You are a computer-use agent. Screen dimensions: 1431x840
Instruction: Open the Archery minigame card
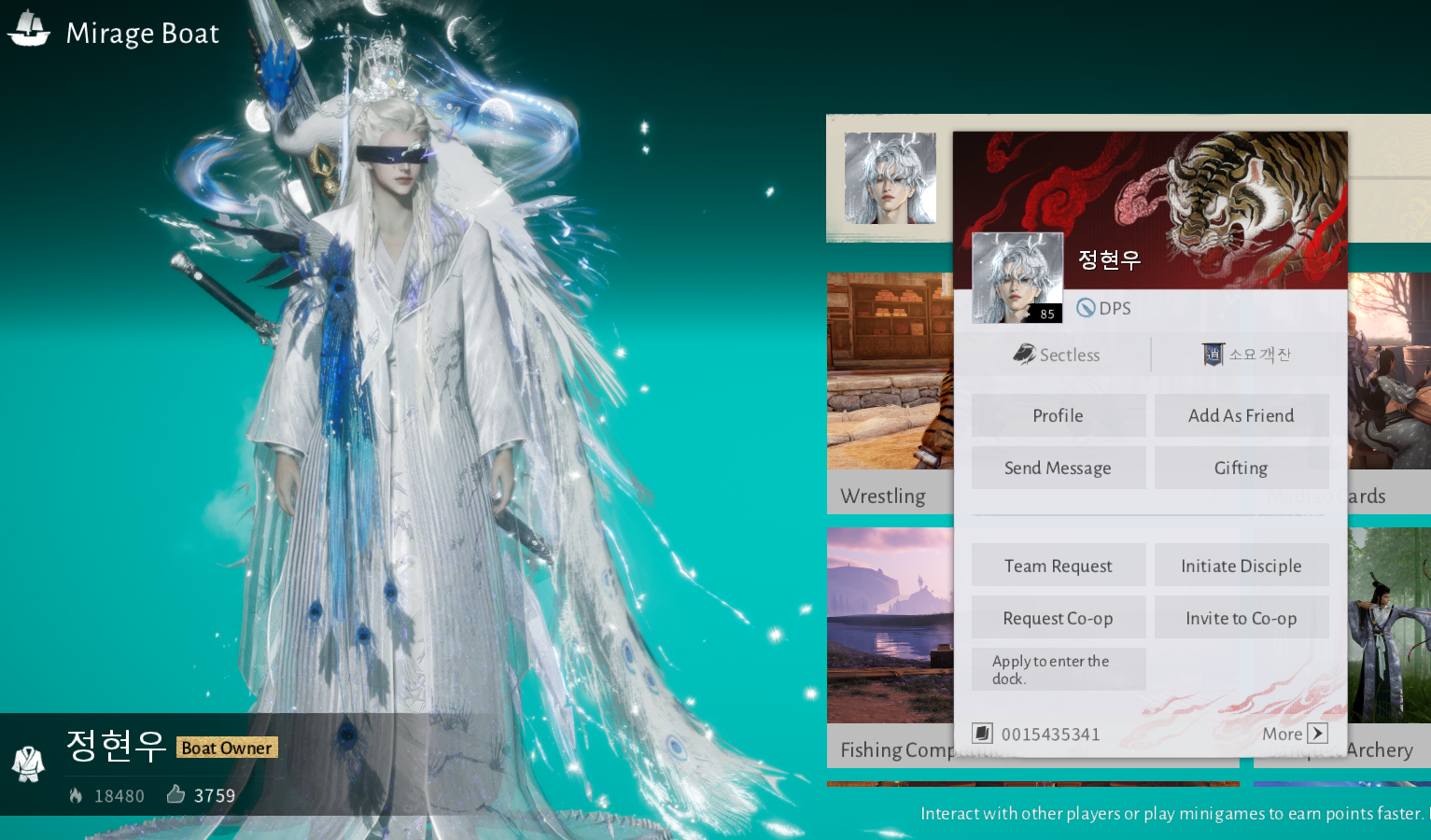1389,647
